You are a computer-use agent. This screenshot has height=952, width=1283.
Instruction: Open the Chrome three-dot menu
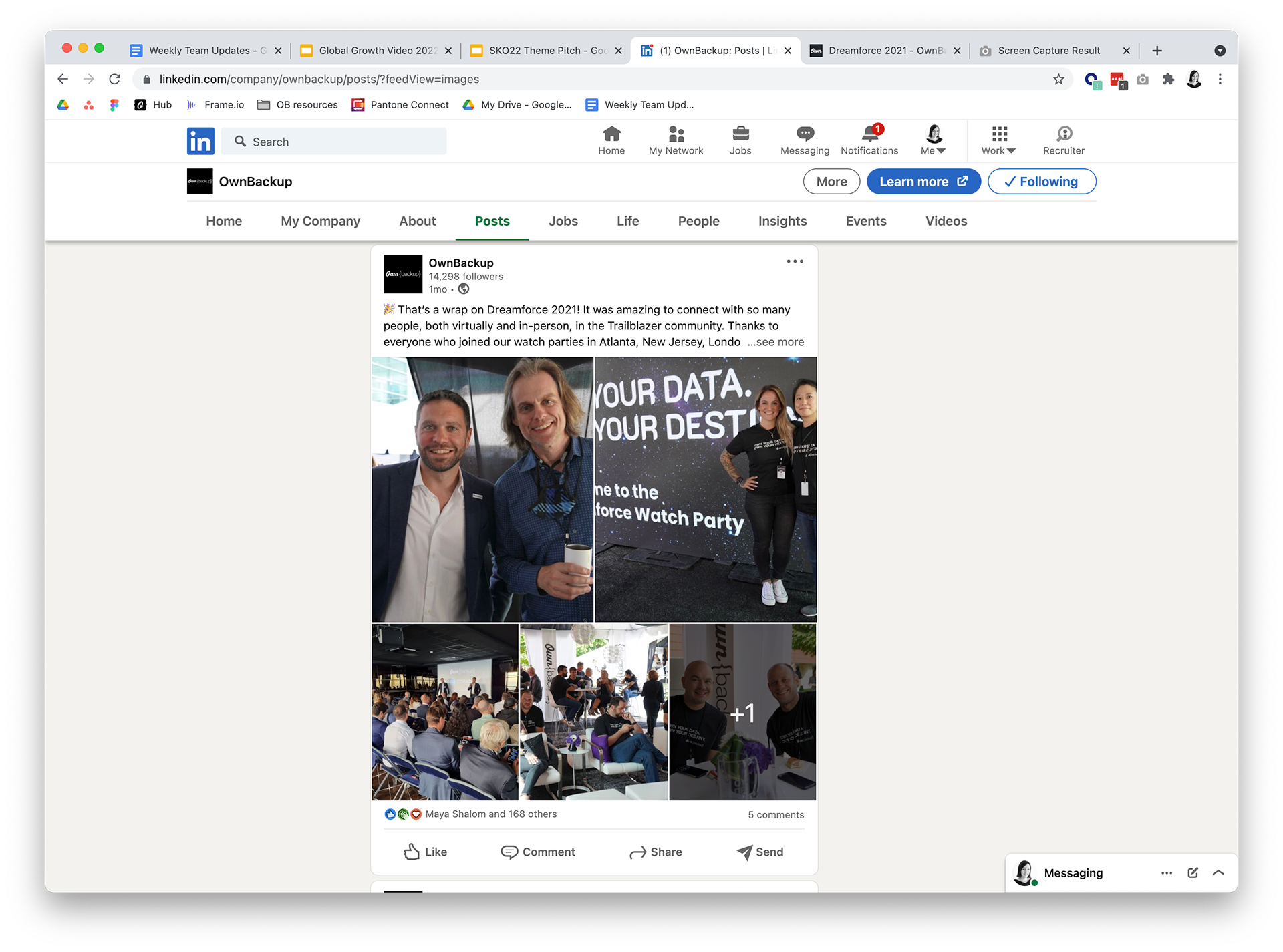coord(1220,80)
